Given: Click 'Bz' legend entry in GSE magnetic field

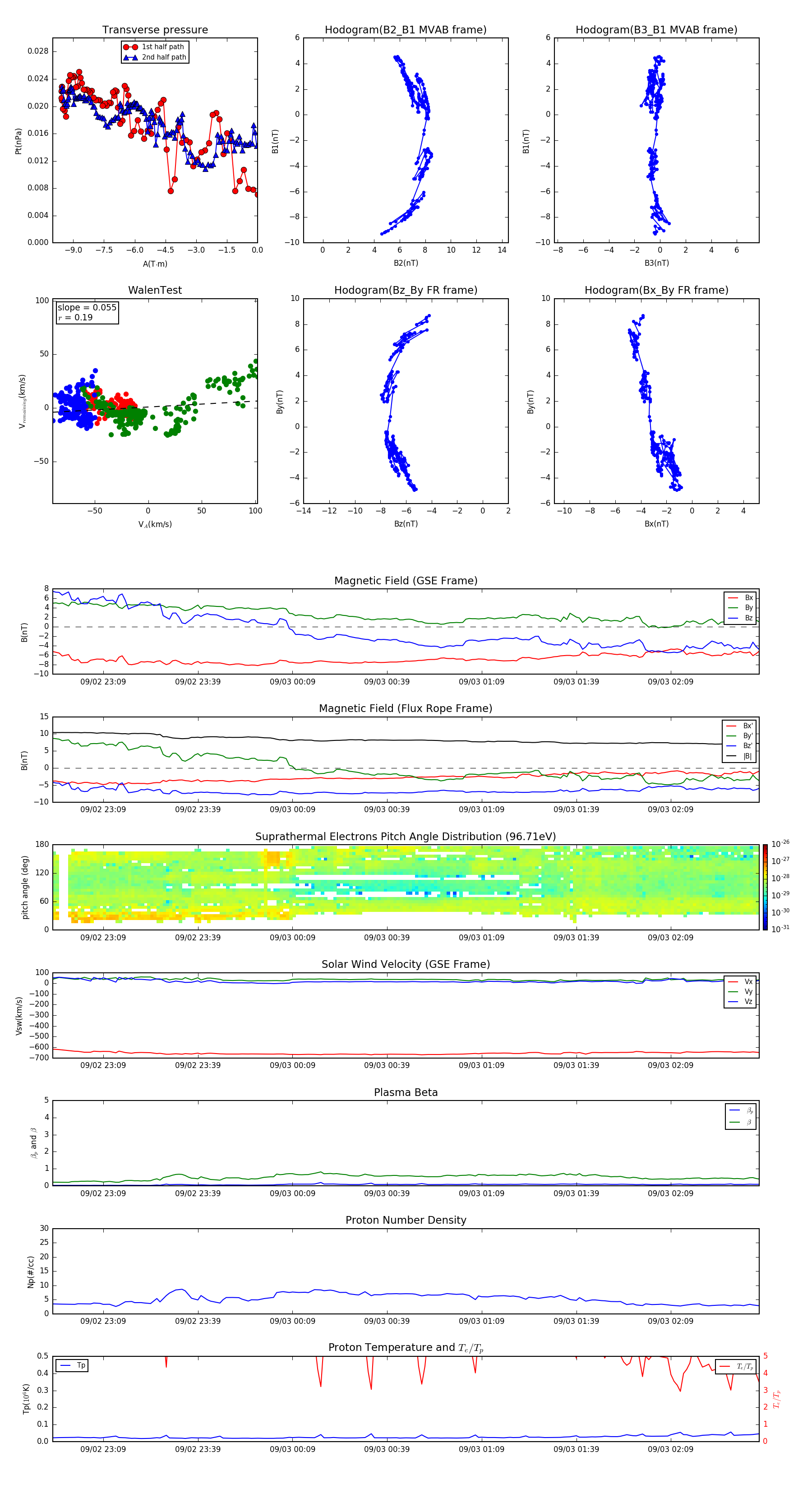Looking at the screenshot, I should (741, 618).
